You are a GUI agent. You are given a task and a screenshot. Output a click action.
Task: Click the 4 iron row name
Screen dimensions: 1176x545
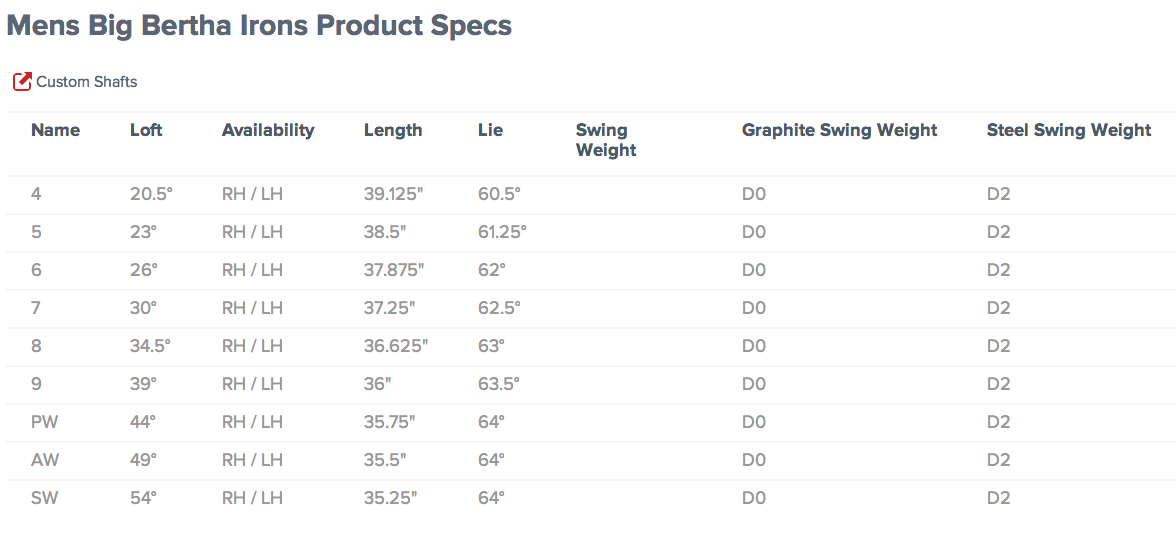[36, 194]
